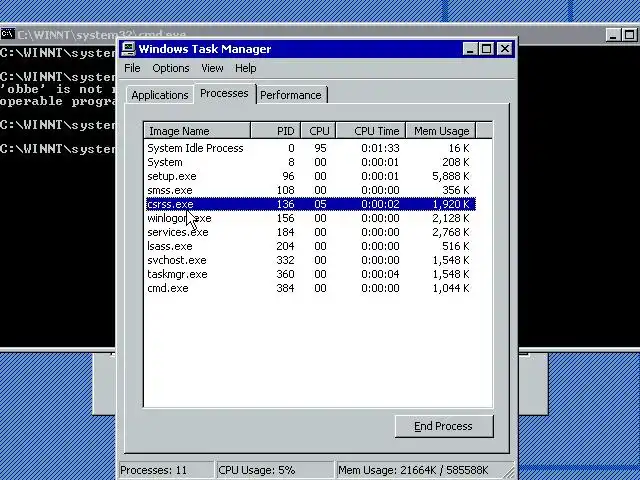This screenshot has height=480, width=640.
Task: Click memory value 5,888 K
Action: [451, 176]
